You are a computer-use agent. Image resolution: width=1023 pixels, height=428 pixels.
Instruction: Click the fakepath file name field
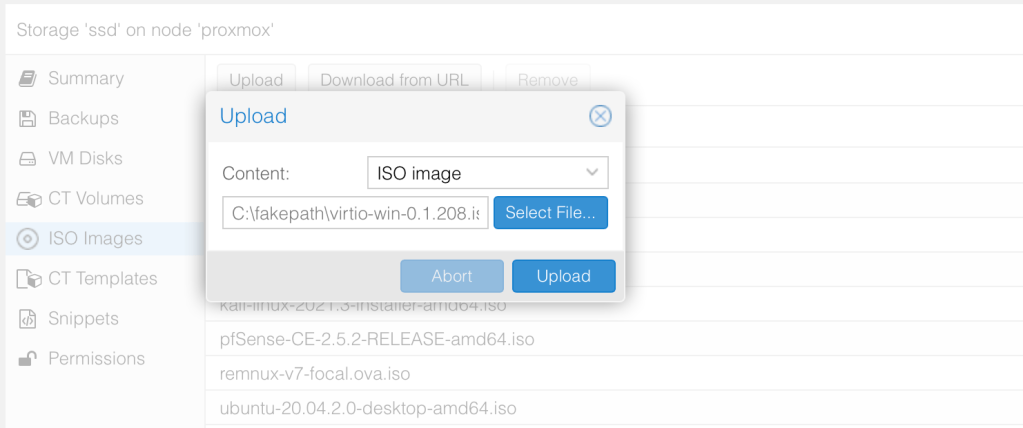pyautogui.click(x=355, y=212)
